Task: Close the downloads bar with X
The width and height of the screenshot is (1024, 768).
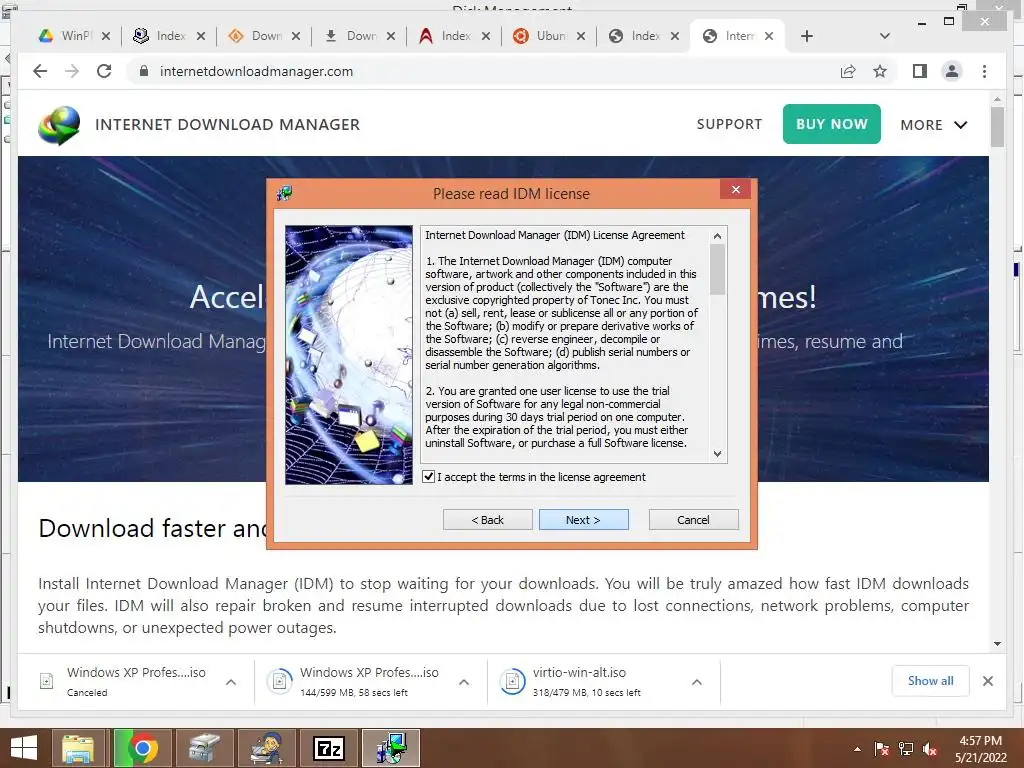Action: click(987, 681)
